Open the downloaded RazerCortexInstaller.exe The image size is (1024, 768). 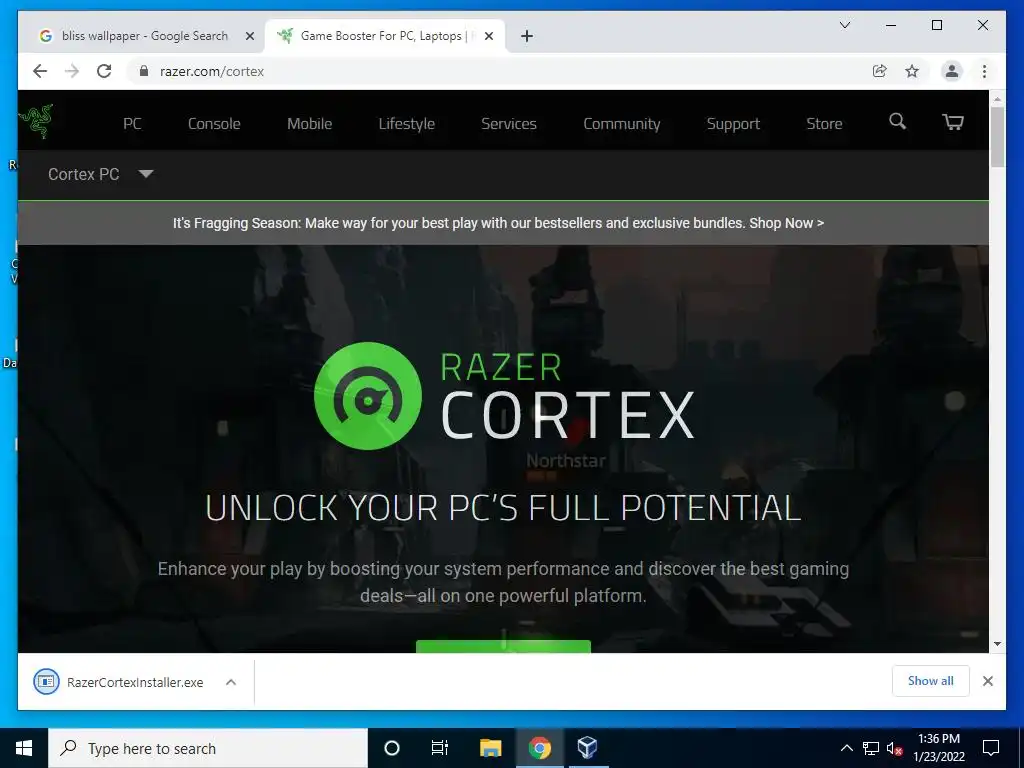(x=135, y=682)
